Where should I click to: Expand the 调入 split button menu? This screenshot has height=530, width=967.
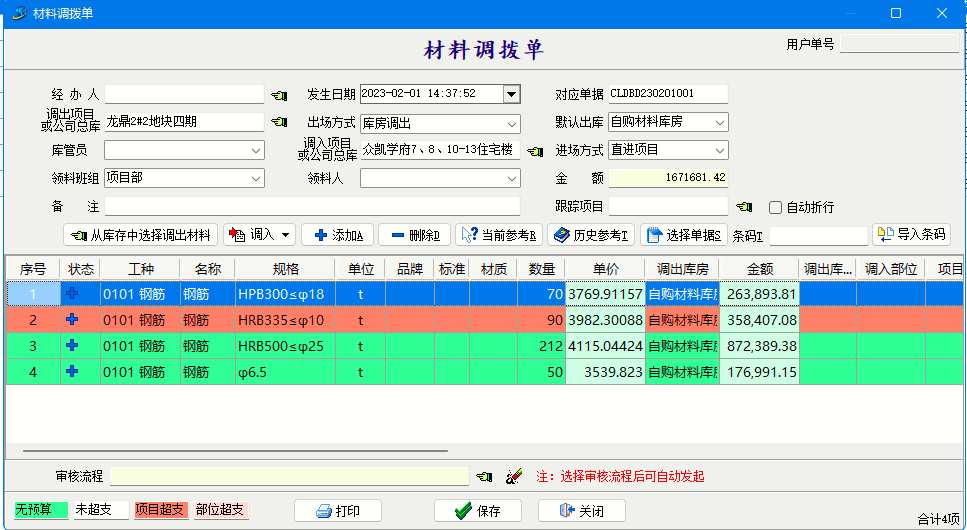288,235
